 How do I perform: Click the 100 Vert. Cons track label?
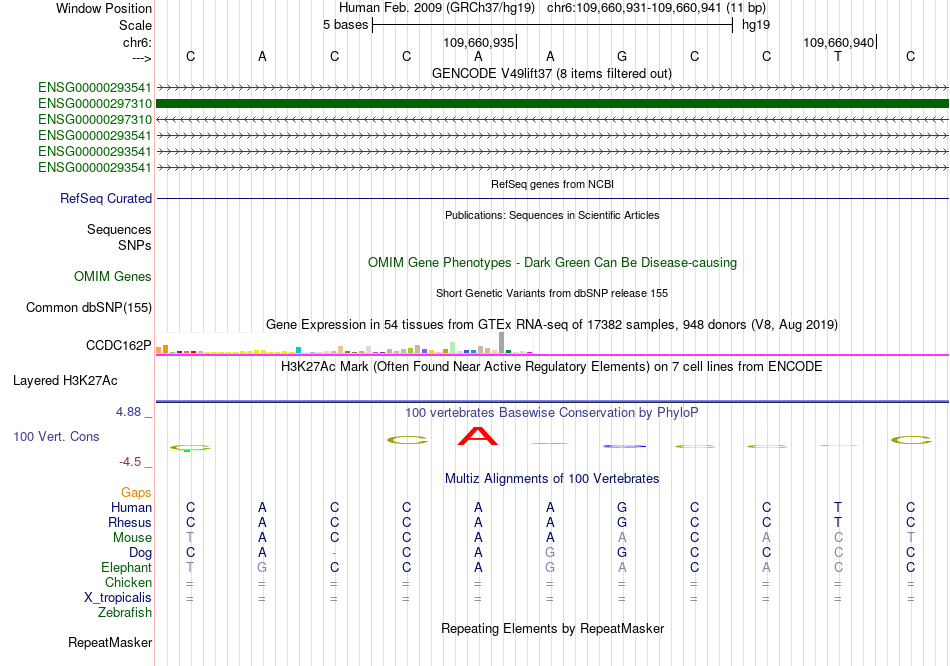[56, 436]
